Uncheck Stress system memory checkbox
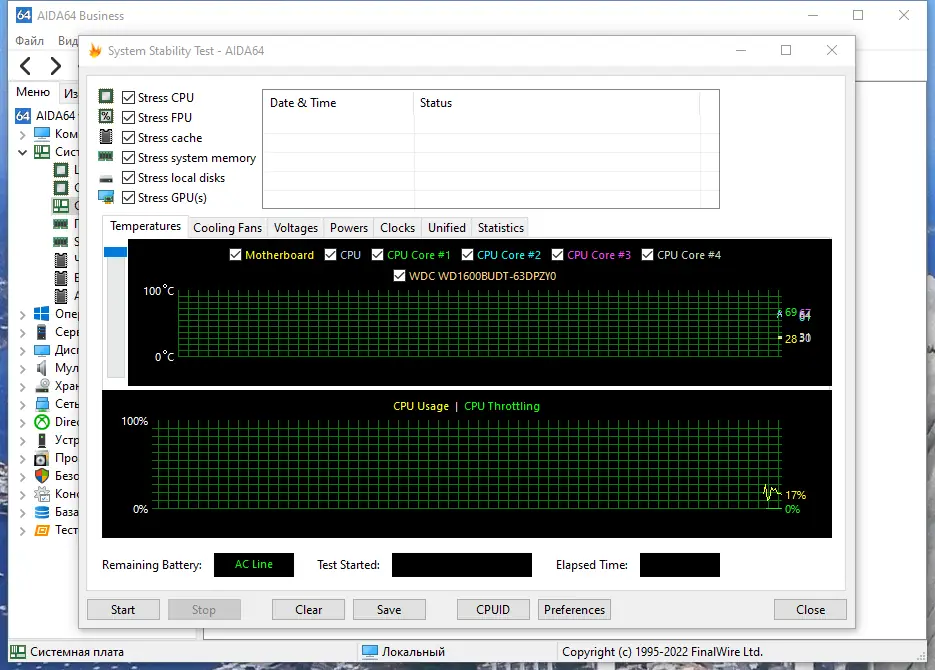 coord(128,157)
